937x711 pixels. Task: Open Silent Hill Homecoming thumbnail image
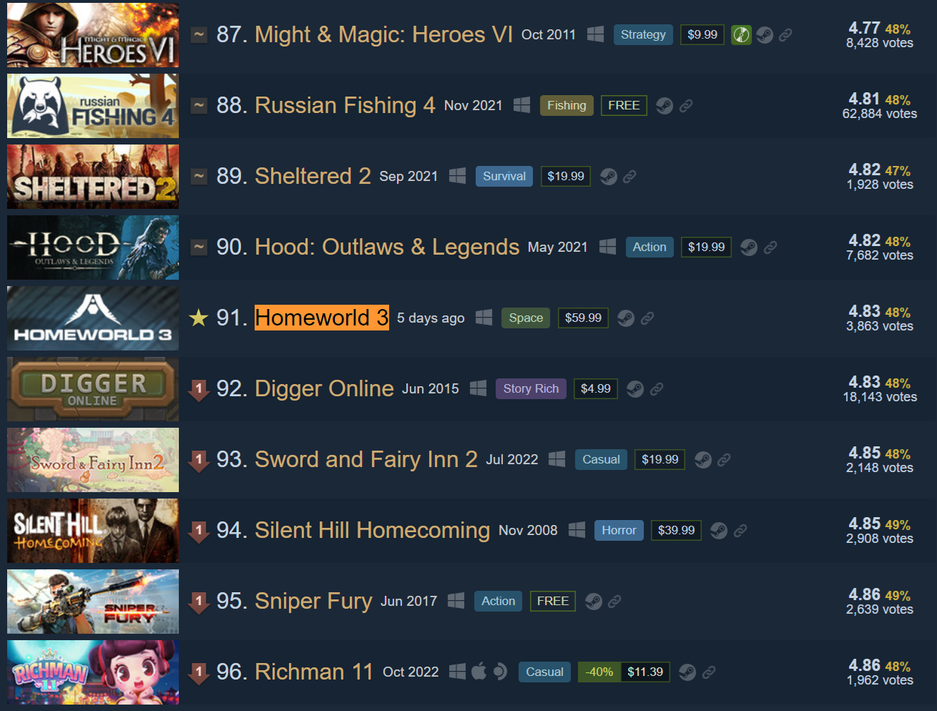click(x=93, y=531)
